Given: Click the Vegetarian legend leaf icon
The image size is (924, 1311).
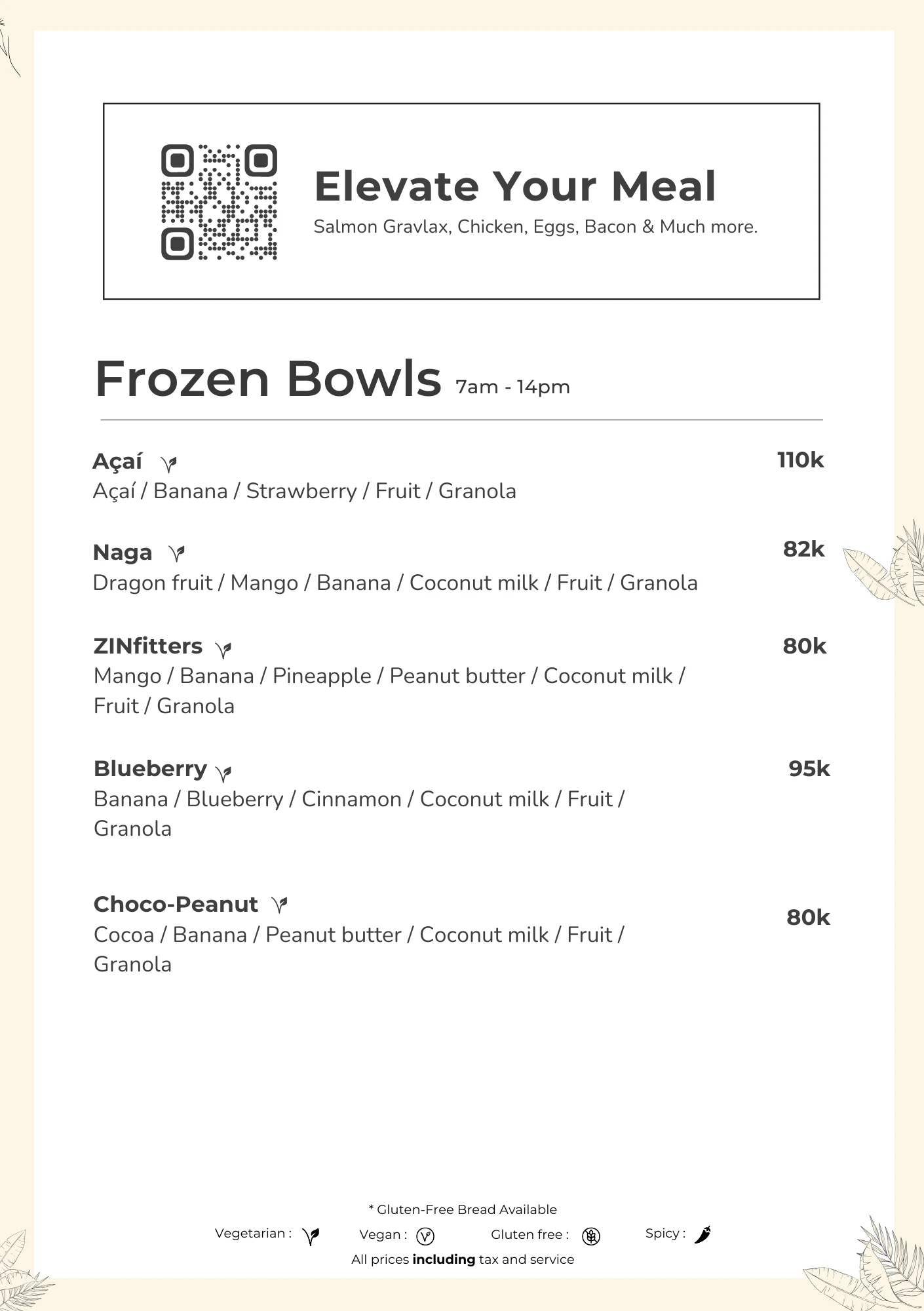Looking at the screenshot, I should [311, 1236].
